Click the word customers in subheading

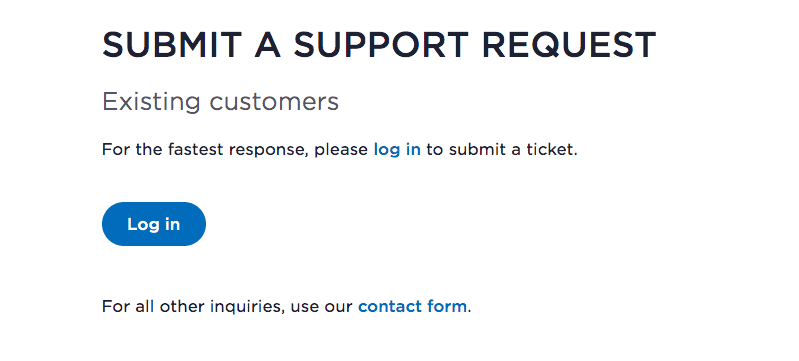pyautogui.click(x=274, y=102)
